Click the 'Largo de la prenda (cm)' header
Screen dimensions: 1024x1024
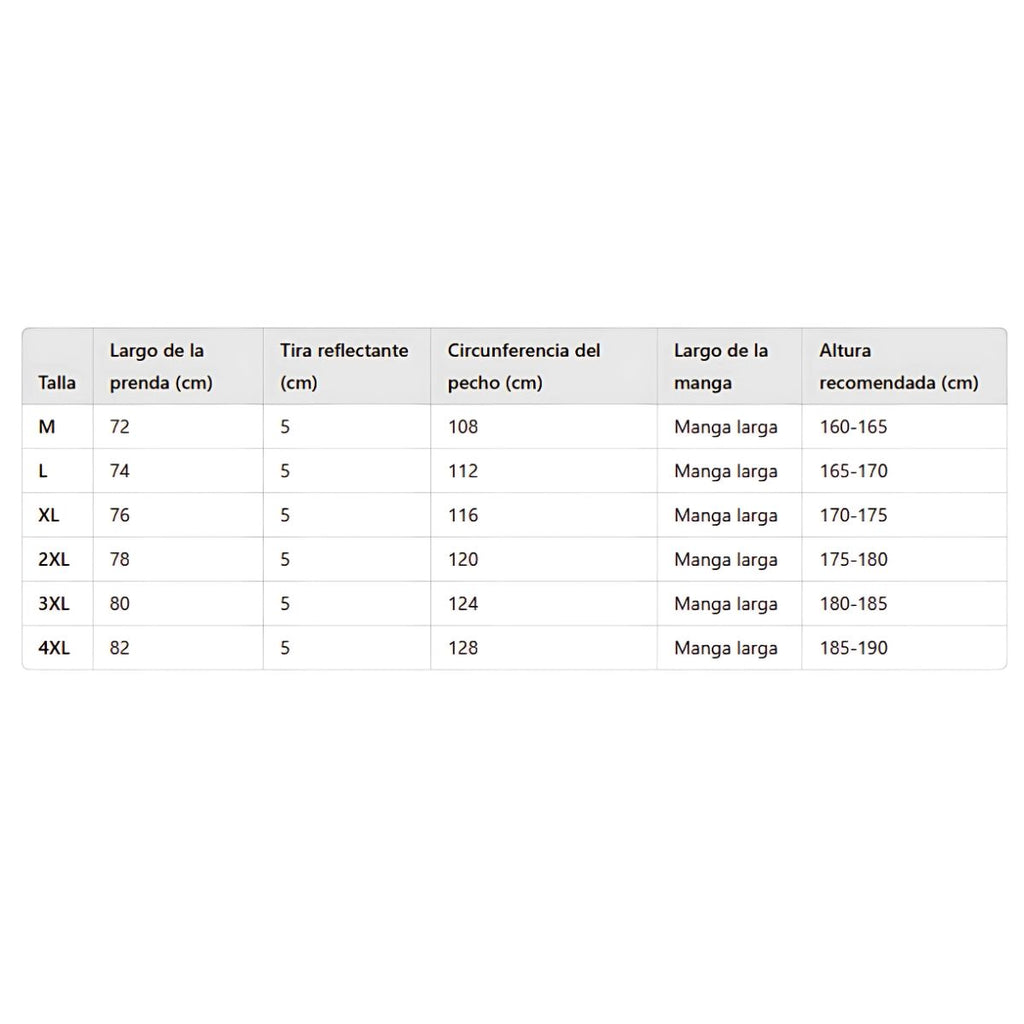click(x=161, y=366)
